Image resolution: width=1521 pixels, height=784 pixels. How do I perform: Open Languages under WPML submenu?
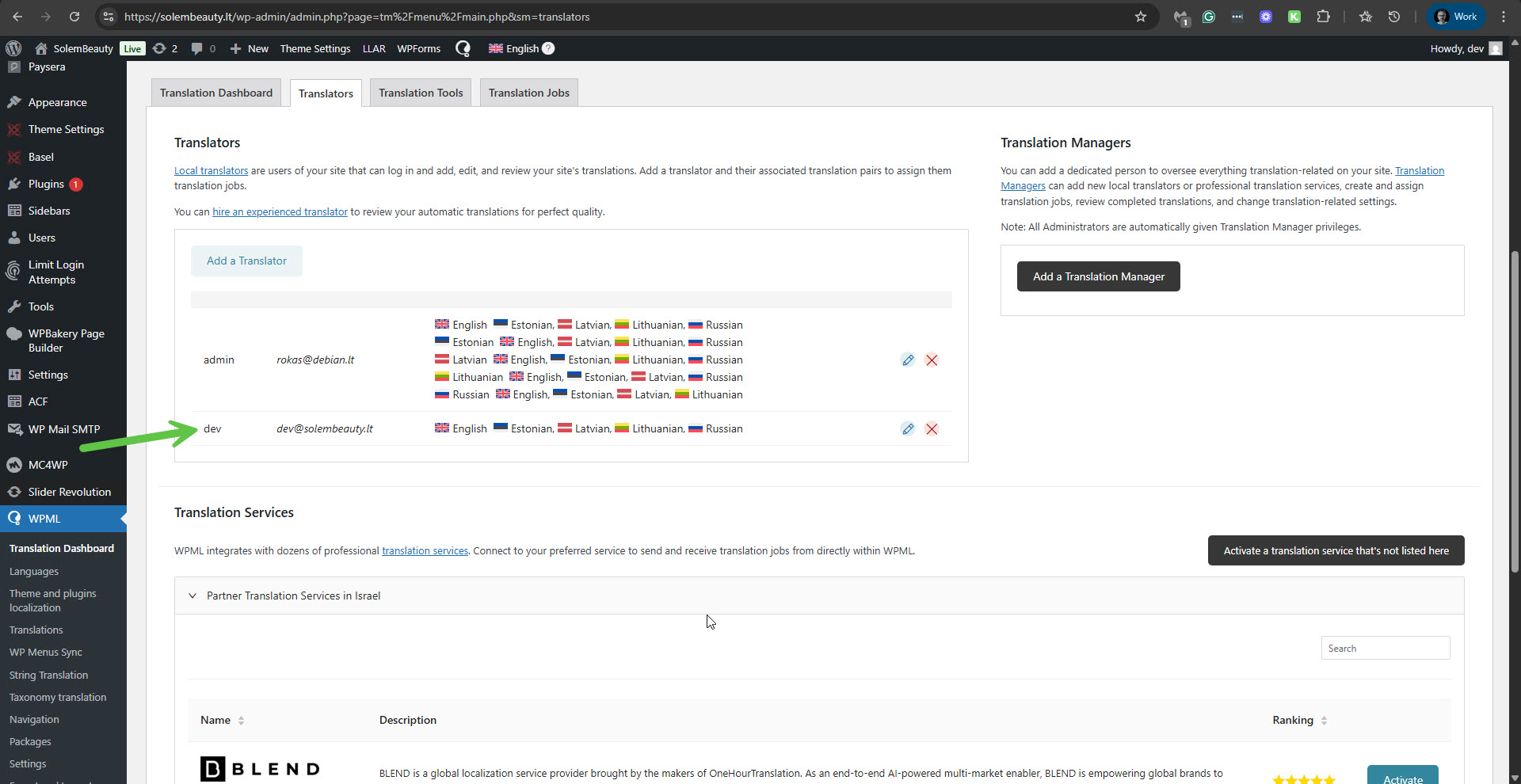pos(34,572)
